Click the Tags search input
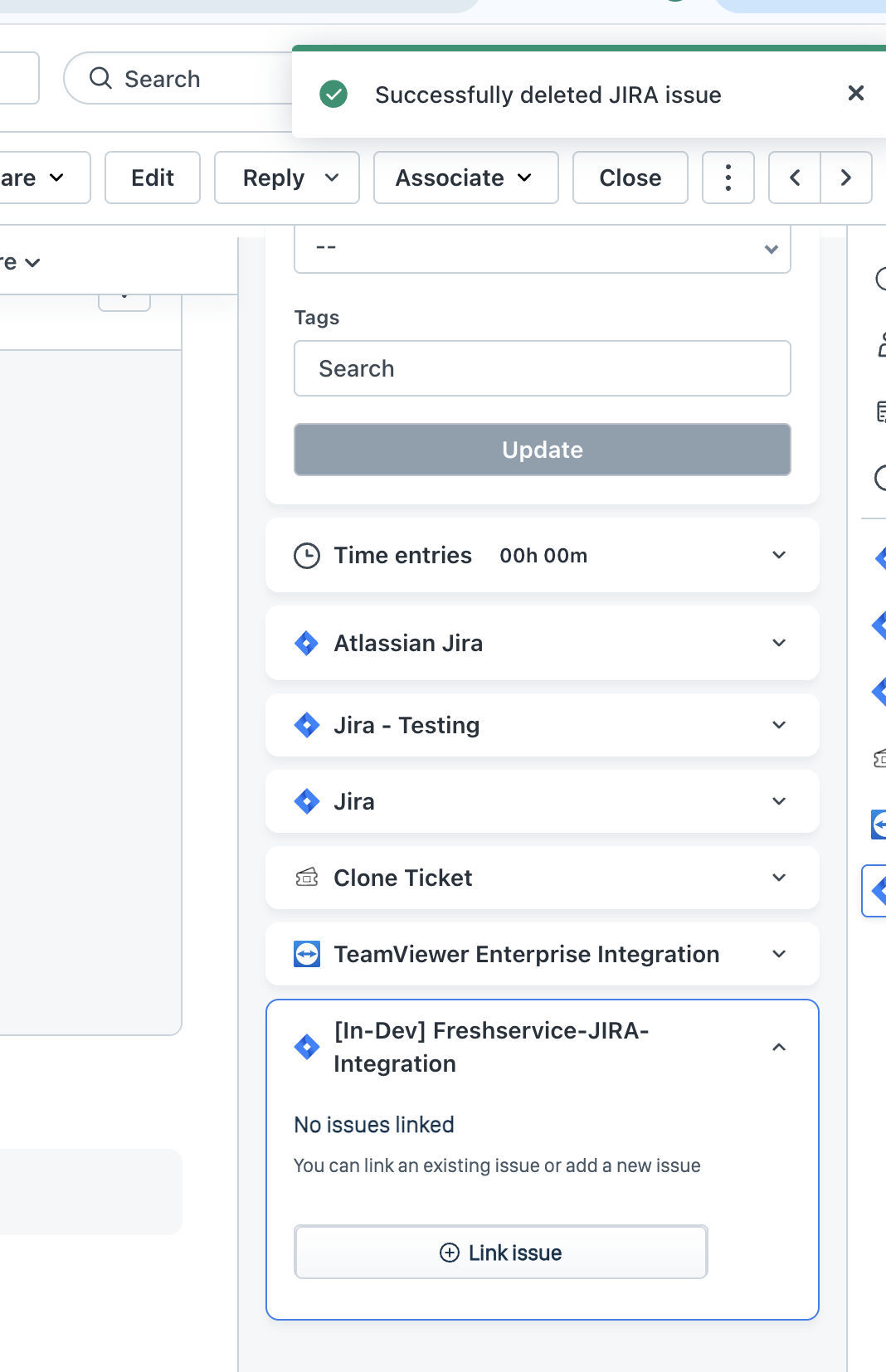 pos(543,368)
